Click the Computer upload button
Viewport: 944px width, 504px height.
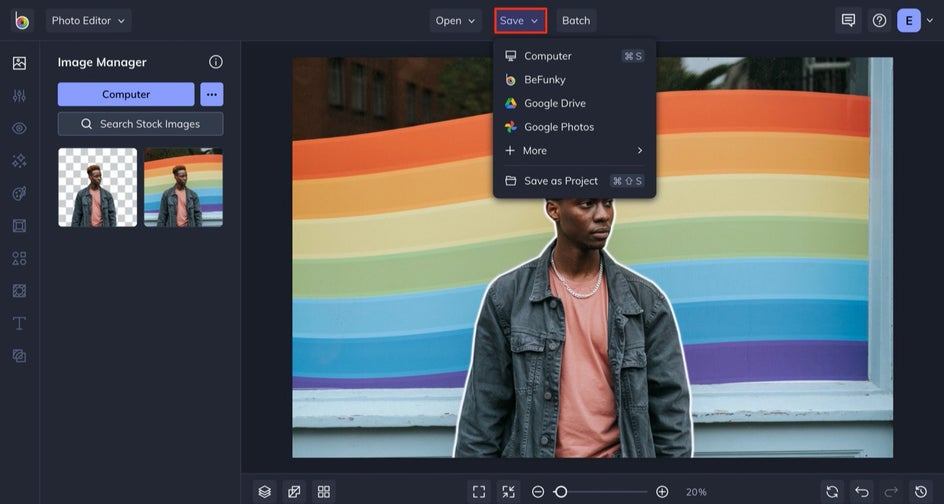126,95
